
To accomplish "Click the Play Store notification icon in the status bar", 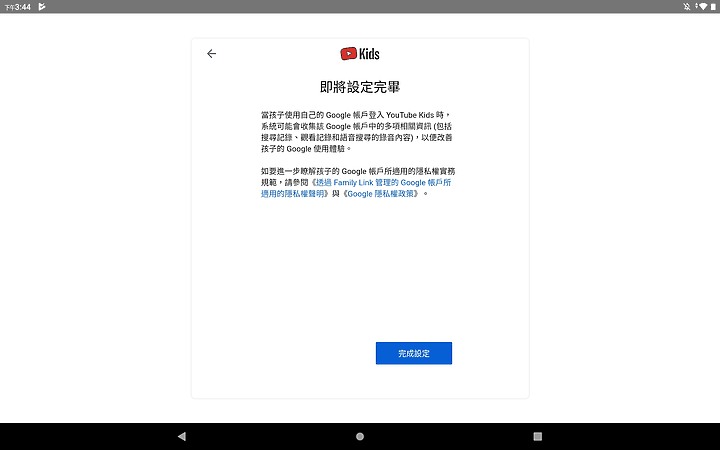I will coord(42,6).
